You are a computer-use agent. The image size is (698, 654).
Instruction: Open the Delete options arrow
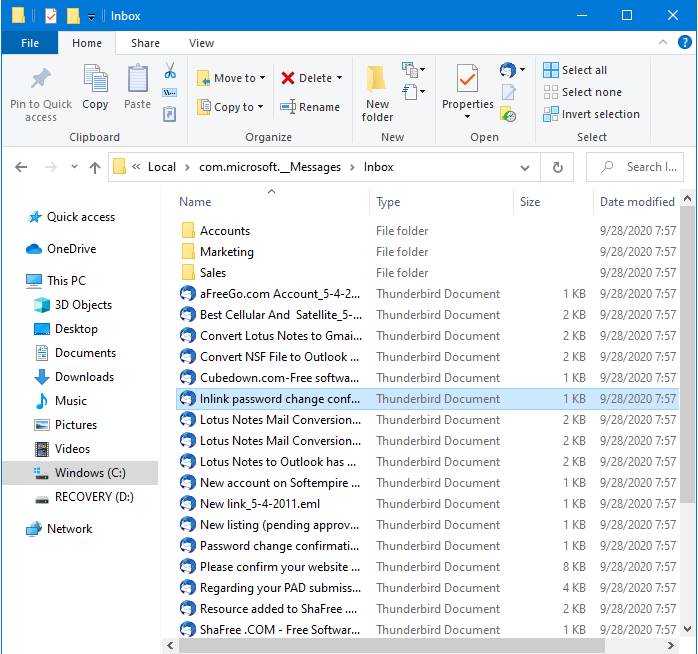coord(340,78)
